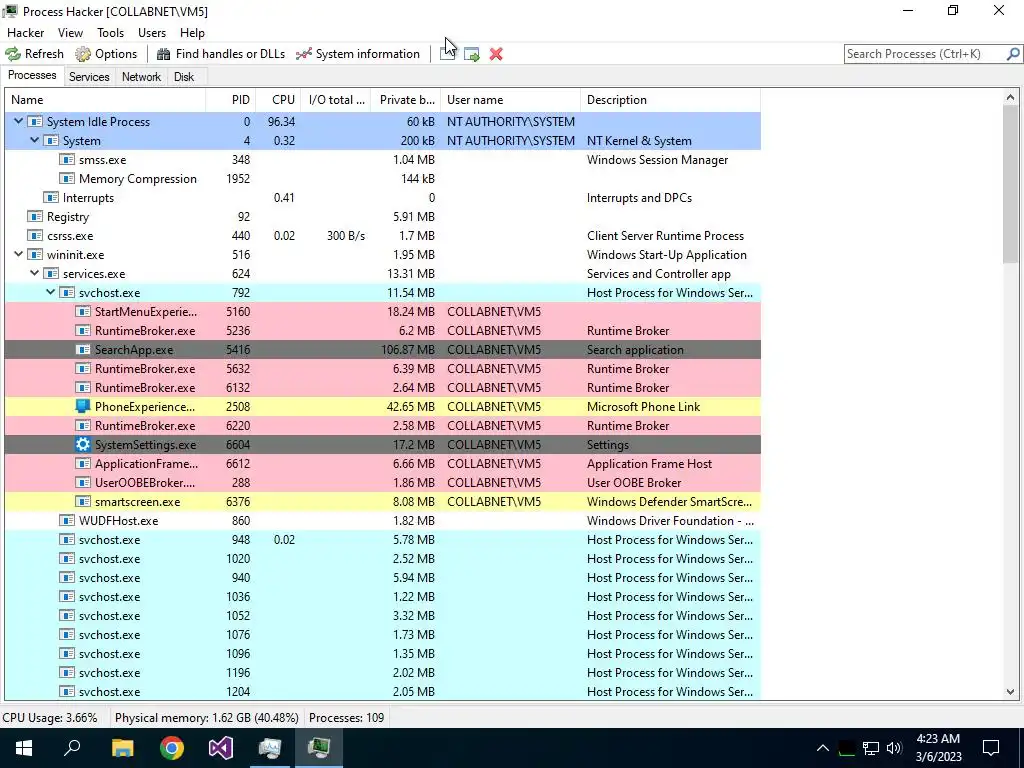1024x768 pixels.
Task: Select the UserOOBEBroker process row
Action: 383,483
